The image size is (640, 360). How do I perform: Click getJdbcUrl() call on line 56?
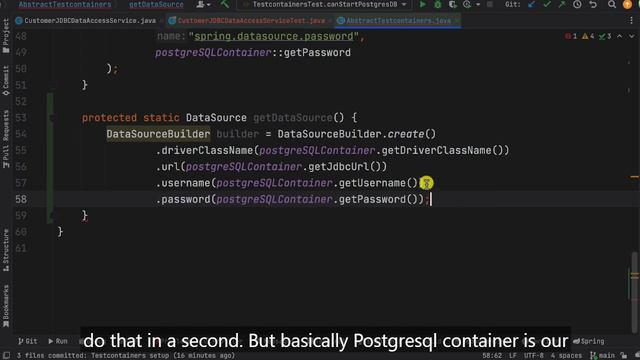tap(344, 167)
